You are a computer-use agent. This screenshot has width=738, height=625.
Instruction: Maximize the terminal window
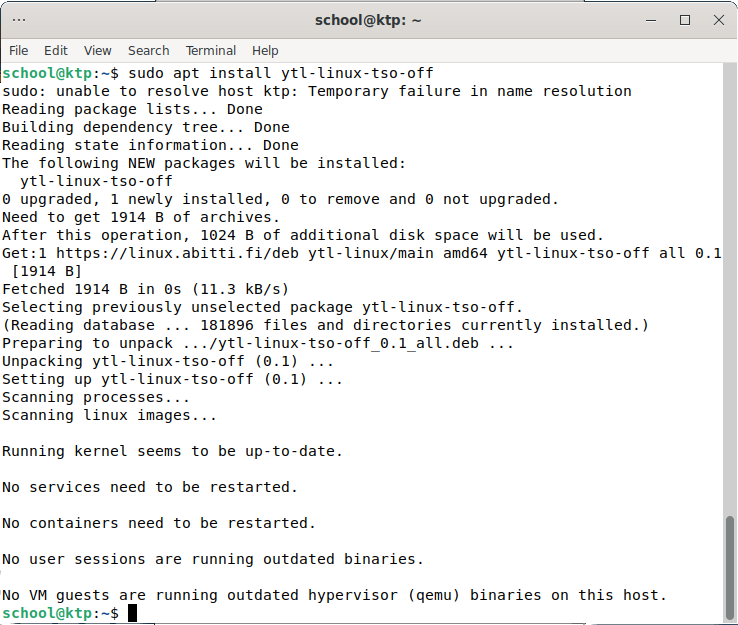point(685,20)
